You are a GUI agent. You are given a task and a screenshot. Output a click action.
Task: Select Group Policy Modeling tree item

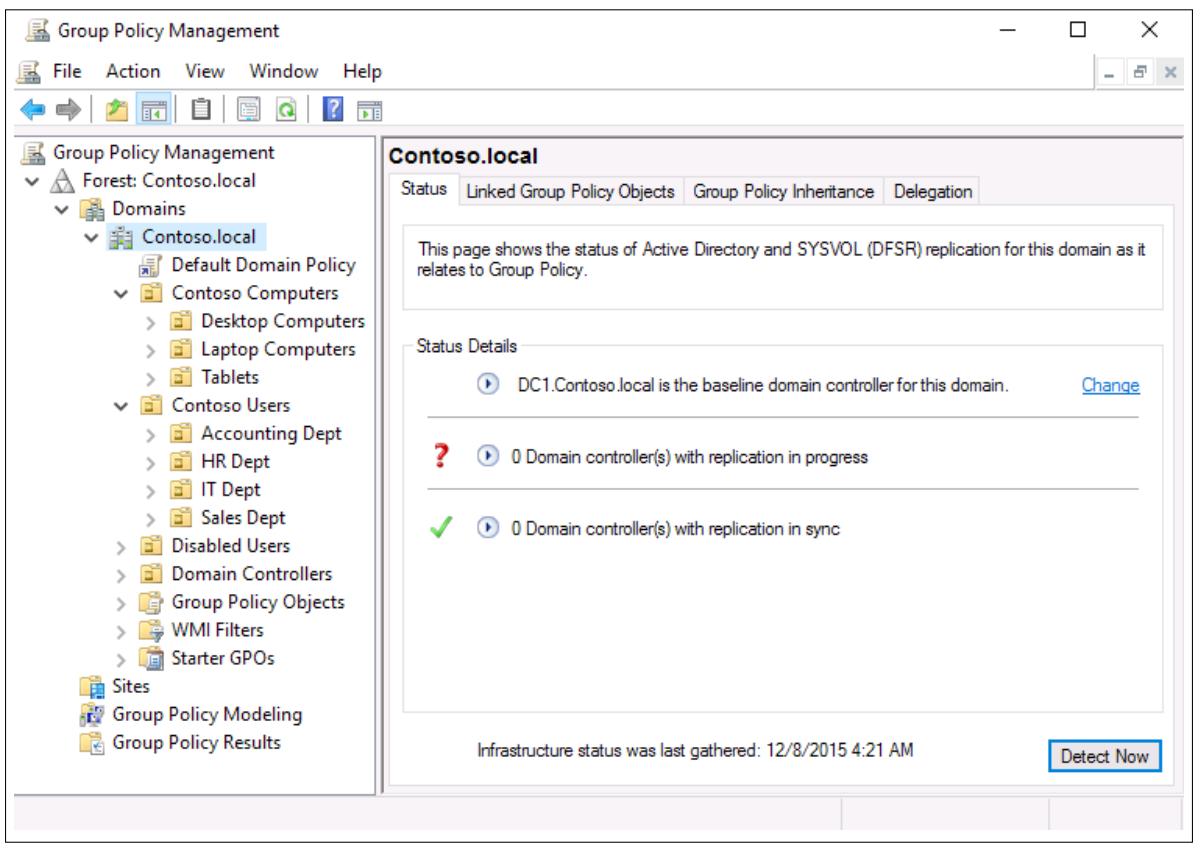207,713
